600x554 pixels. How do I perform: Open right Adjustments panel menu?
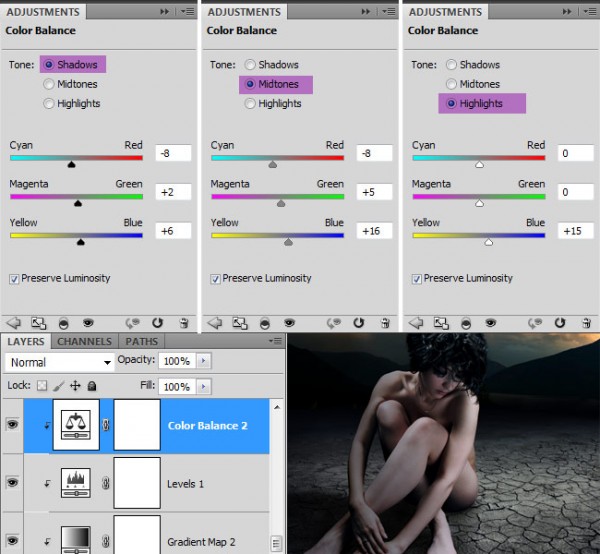tap(590, 11)
